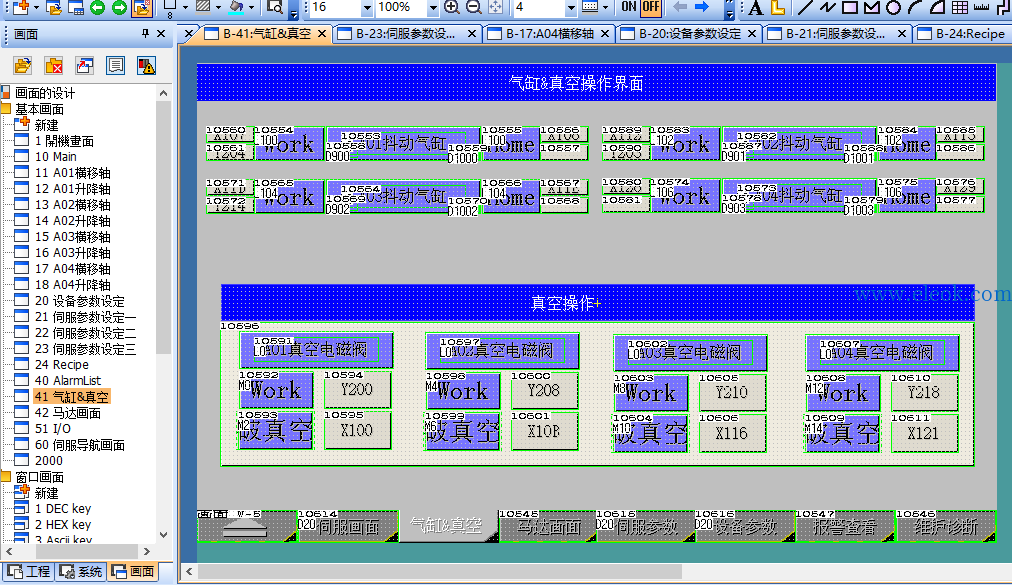1012x585 pixels.
Task: Select 40 AlarmList in the screen tree
Action: pyautogui.click(x=67, y=380)
